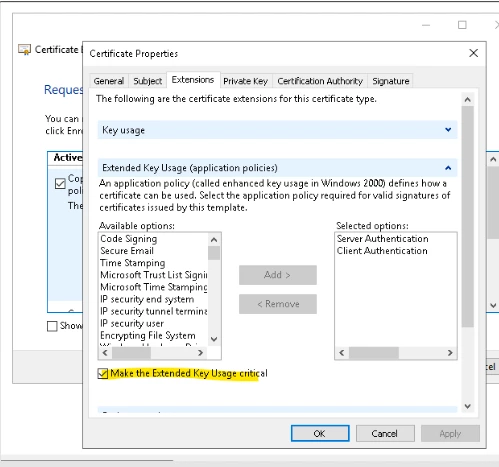
Task: Select the Extensions tab
Action: pyautogui.click(x=193, y=80)
